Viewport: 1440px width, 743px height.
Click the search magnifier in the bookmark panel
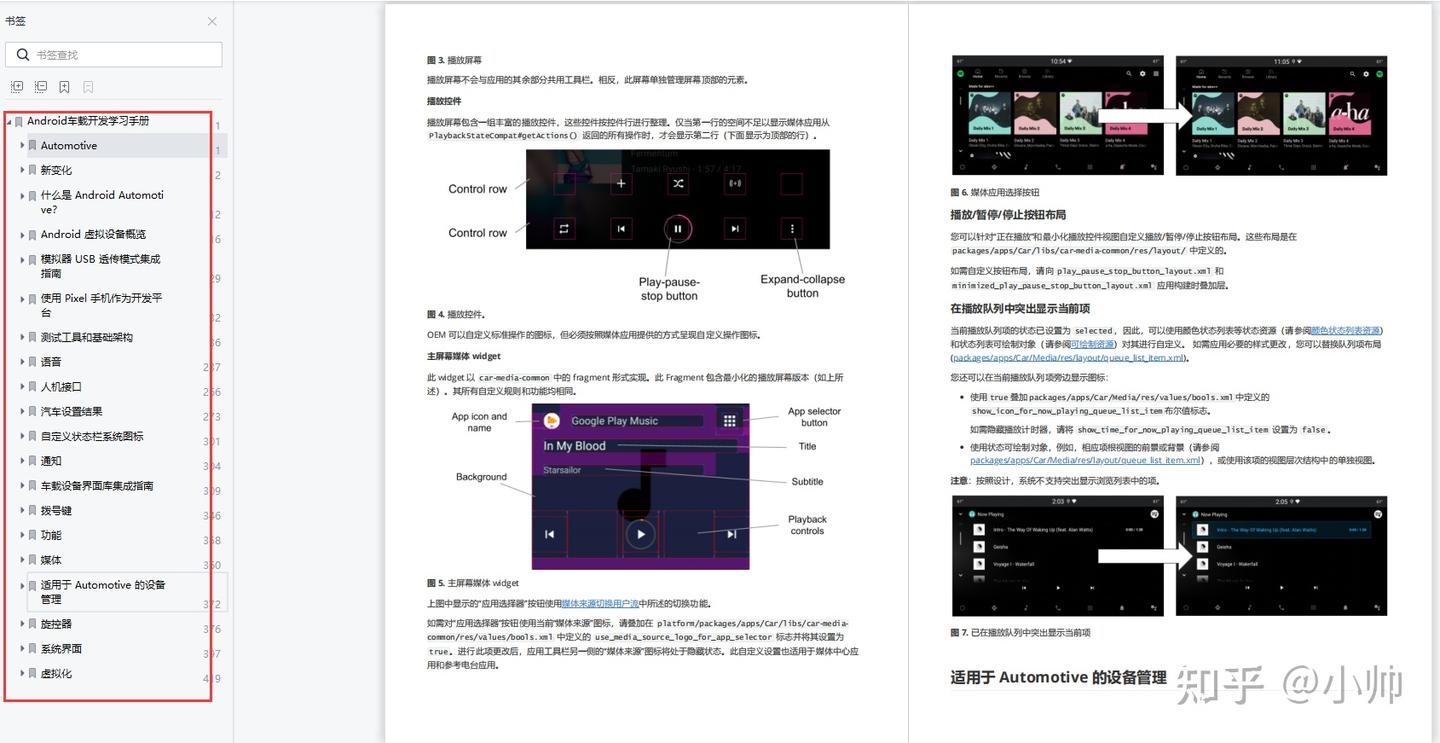pos(23,54)
